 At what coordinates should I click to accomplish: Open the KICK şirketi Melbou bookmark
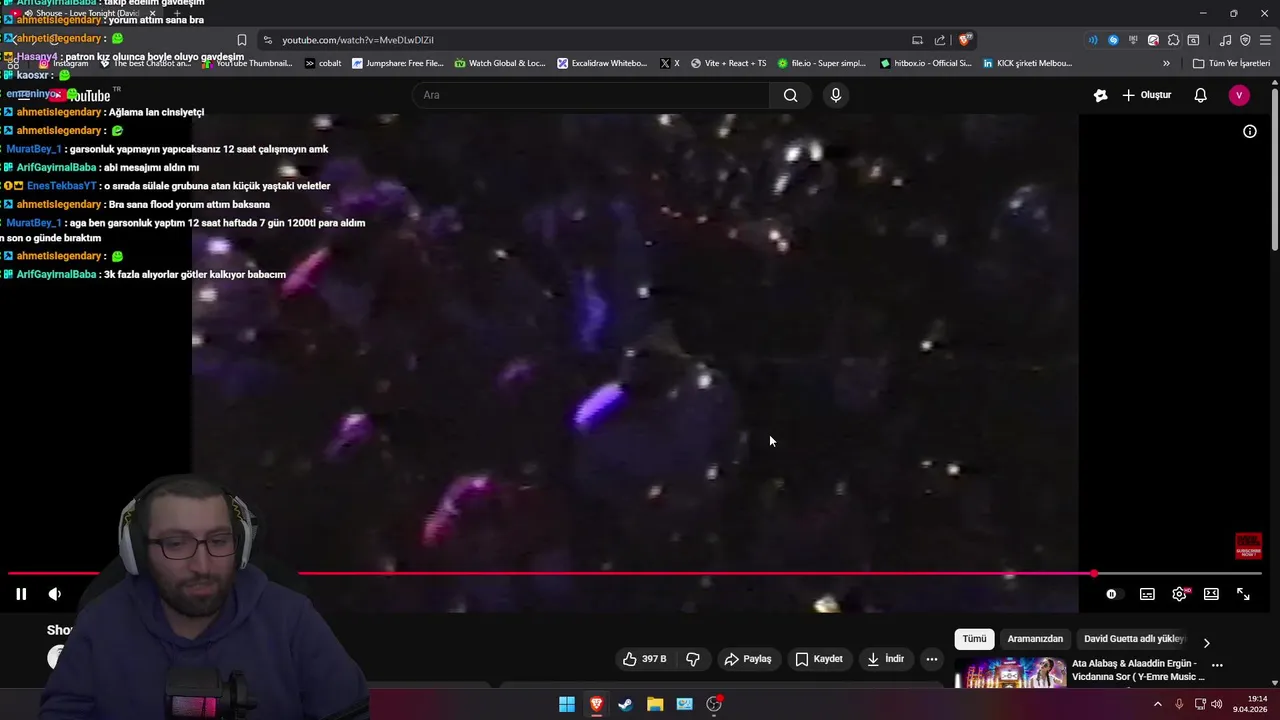pyautogui.click(x=1027, y=63)
